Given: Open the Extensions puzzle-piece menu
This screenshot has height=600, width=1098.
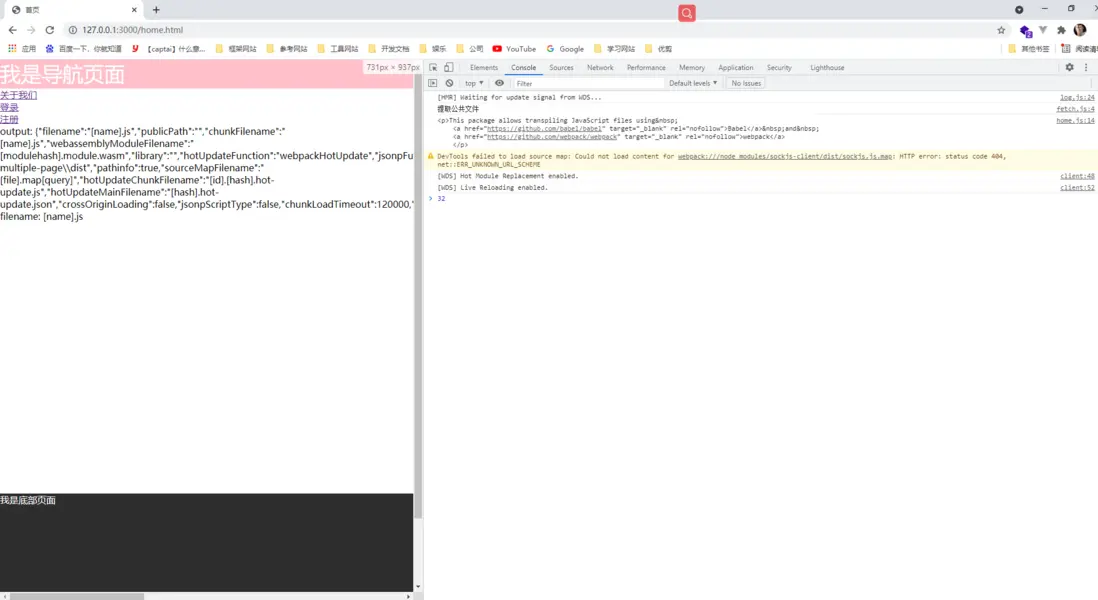Looking at the screenshot, I should point(1062,30).
